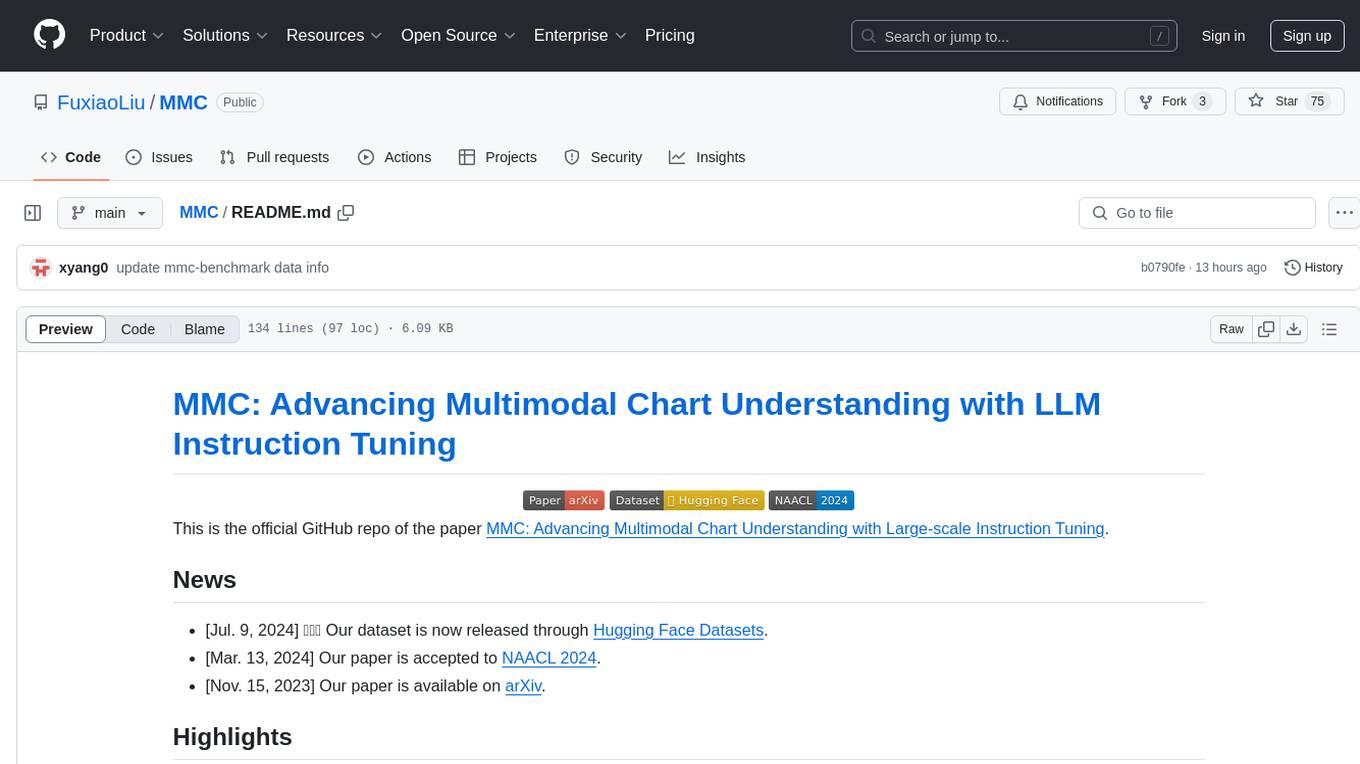Open the MMC repository name link

tap(184, 102)
